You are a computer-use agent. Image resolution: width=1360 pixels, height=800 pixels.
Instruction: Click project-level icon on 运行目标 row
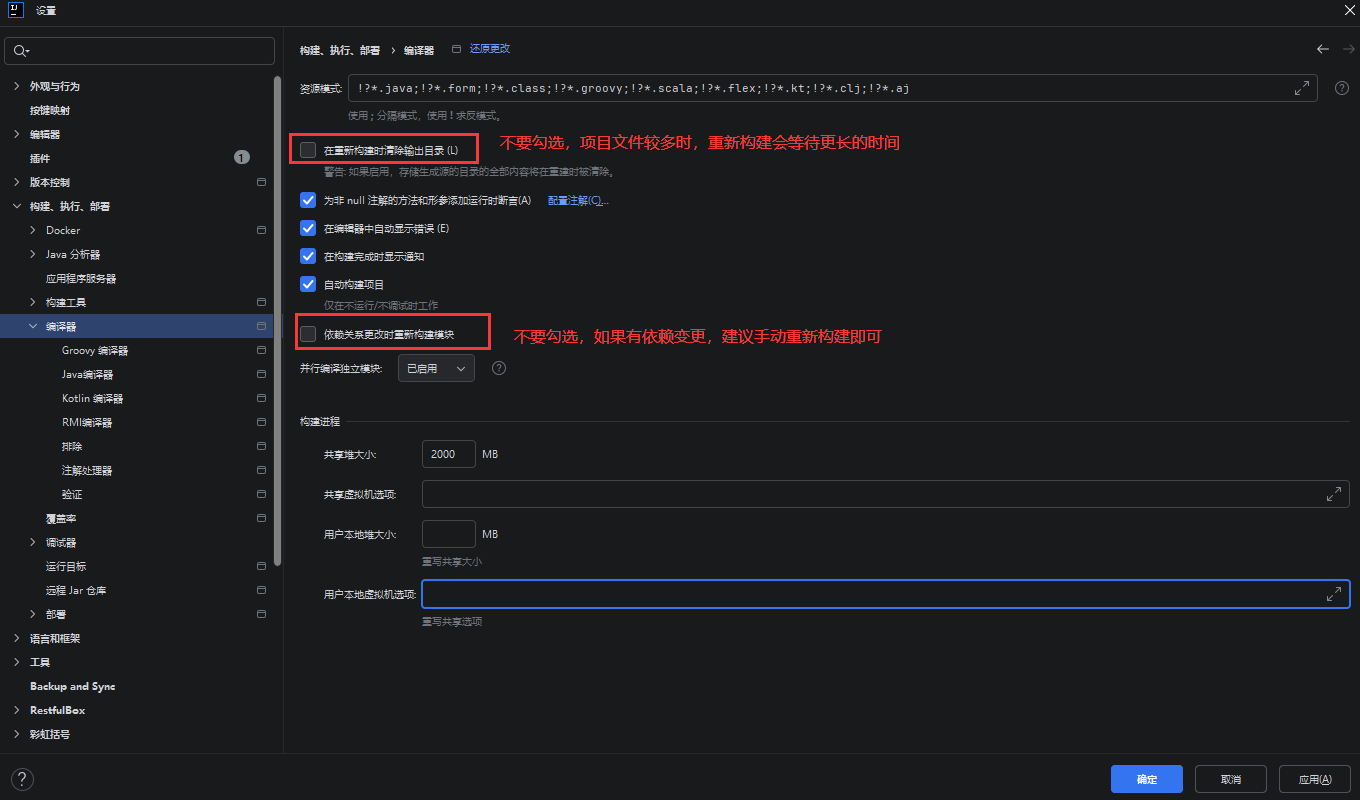coord(261,566)
